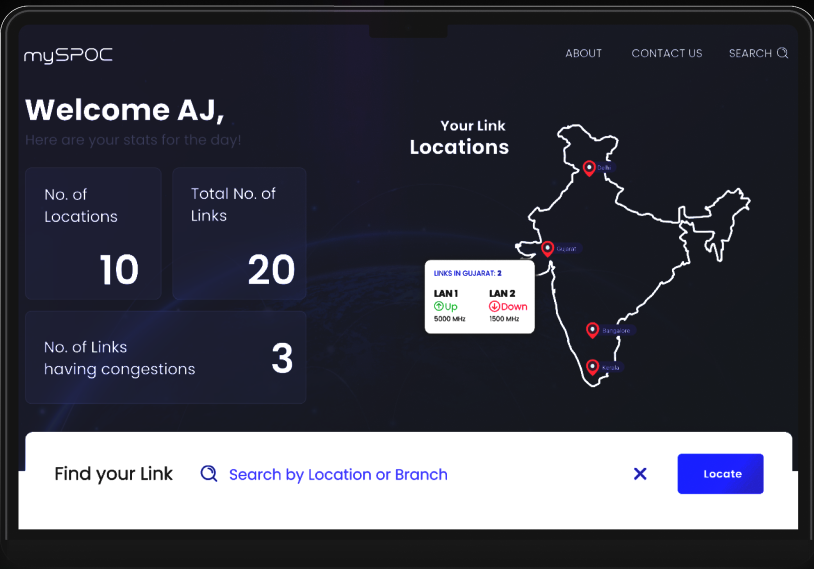The height and width of the screenshot is (569, 814).
Task: Click the green Up arrow icon for LAN 1
Action: (438, 306)
